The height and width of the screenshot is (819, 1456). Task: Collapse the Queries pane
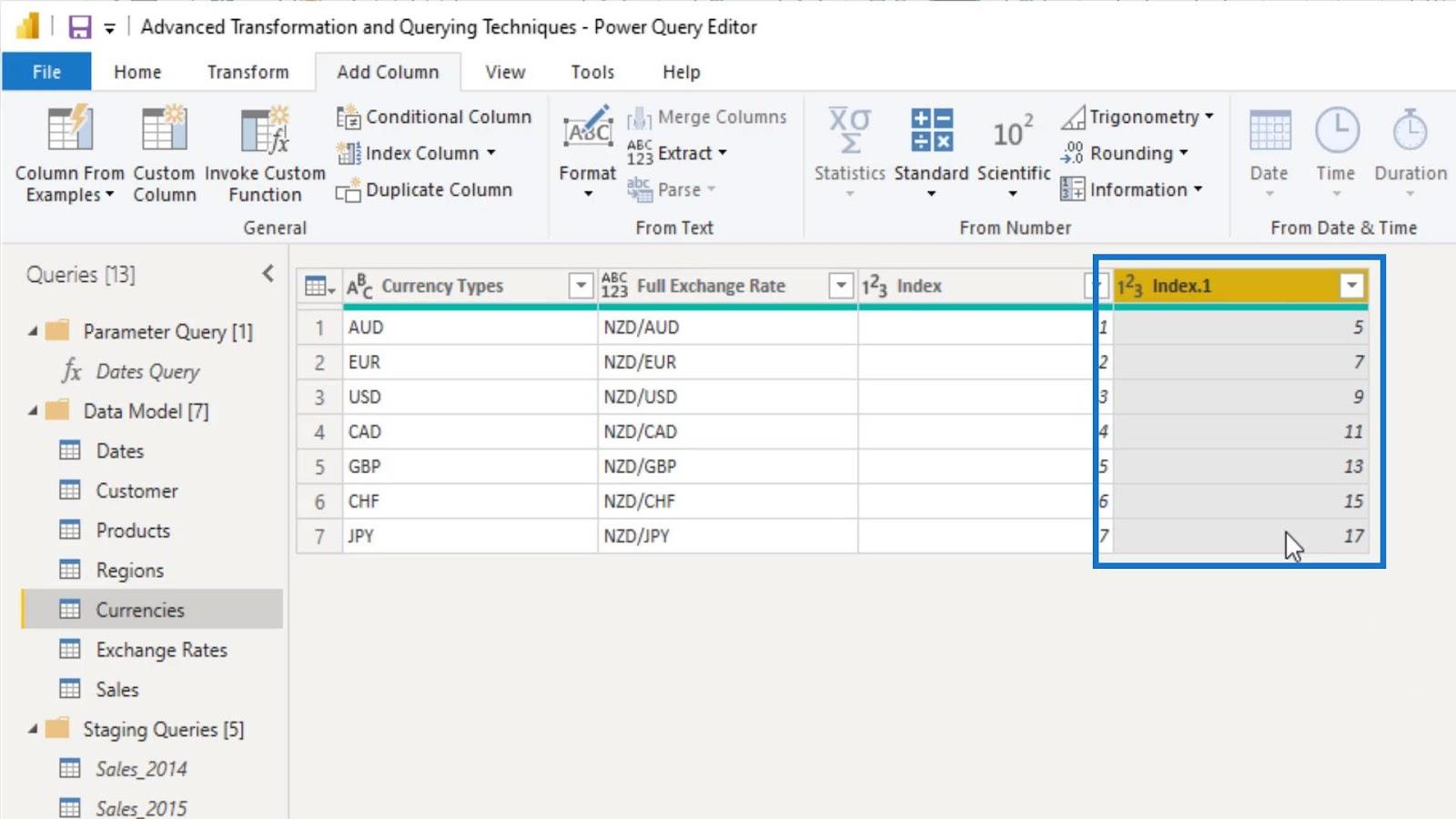pyautogui.click(x=268, y=273)
